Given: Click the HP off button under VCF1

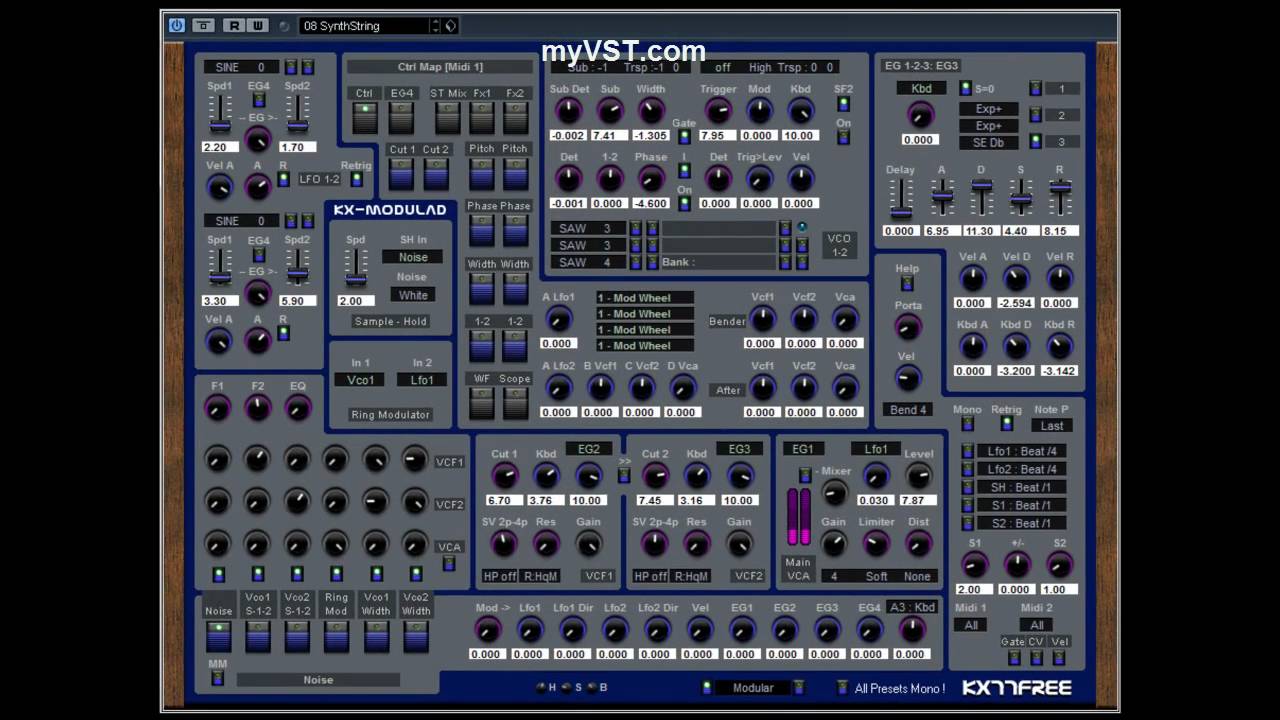Looking at the screenshot, I should (500, 576).
